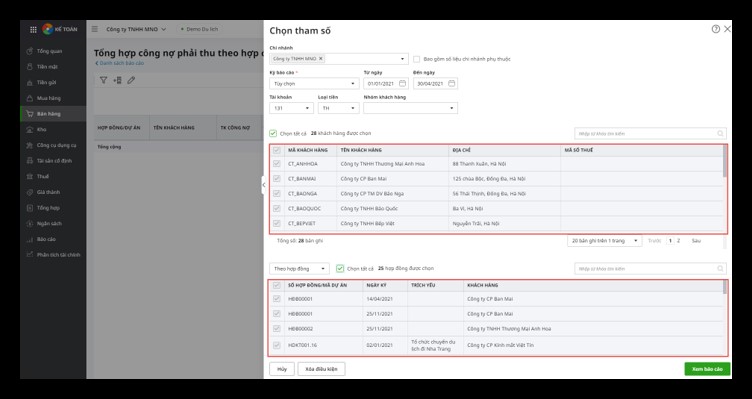Uncheck the CT_BANMAI row checkbox
752x399 pixels.
[x=277, y=179]
